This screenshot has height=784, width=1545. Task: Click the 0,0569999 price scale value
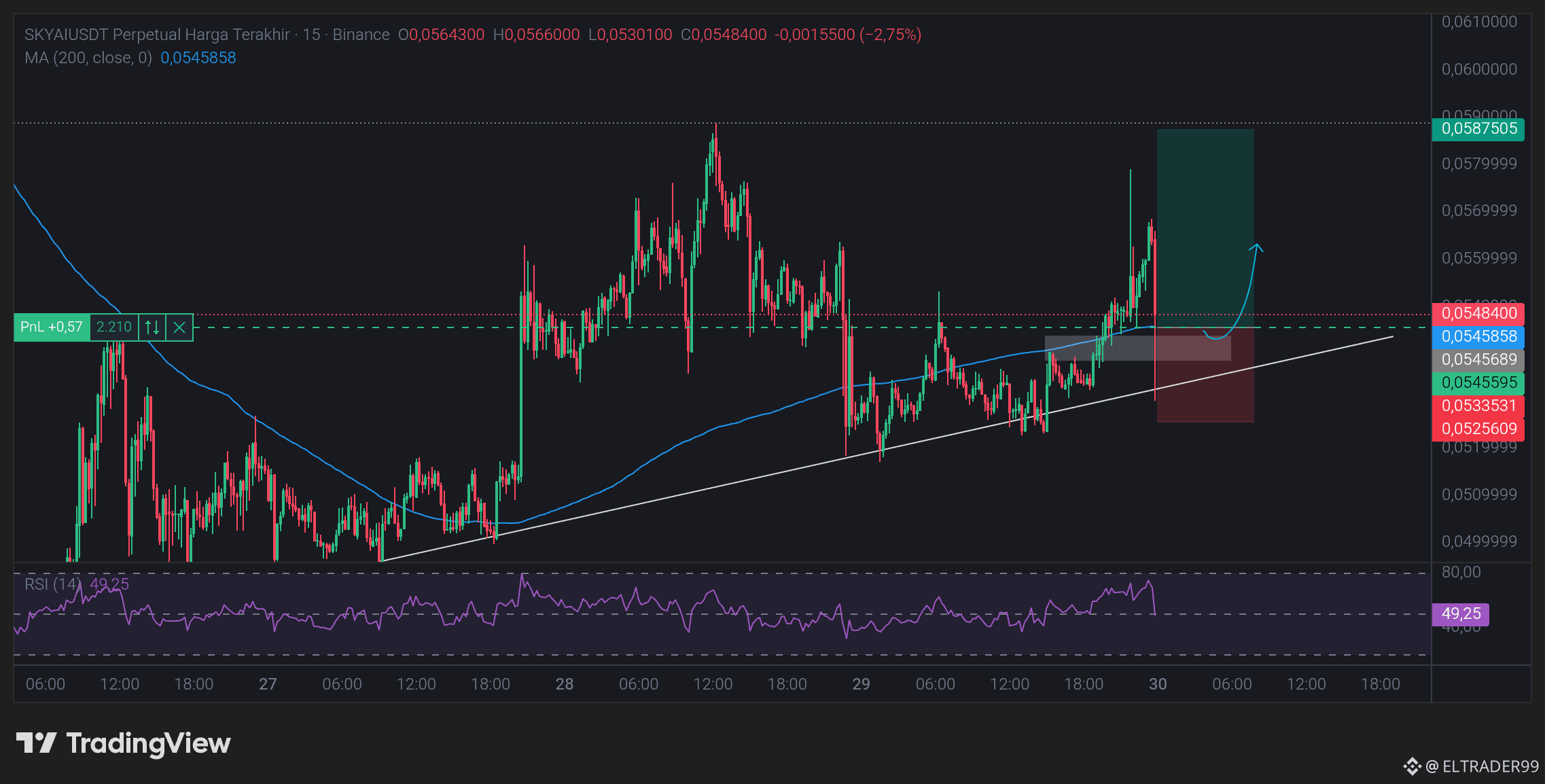[1480, 211]
